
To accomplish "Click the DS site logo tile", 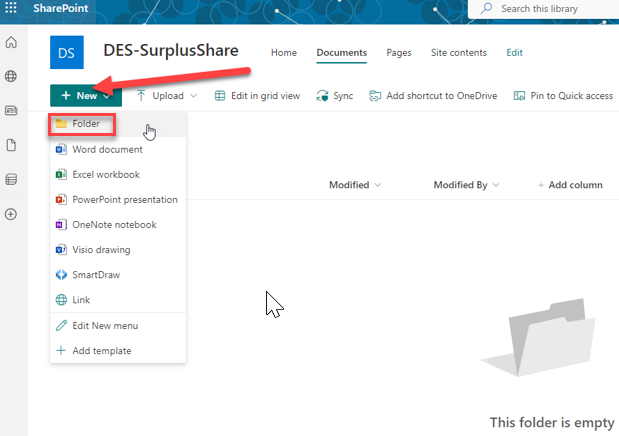I will (x=67, y=53).
